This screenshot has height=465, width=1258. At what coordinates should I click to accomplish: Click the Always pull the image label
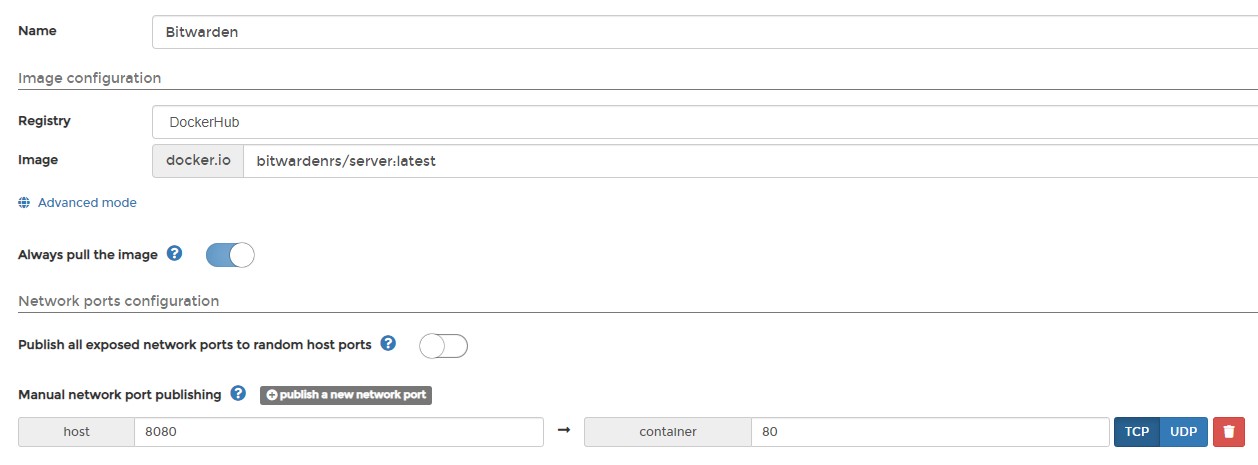click(88, 255)
